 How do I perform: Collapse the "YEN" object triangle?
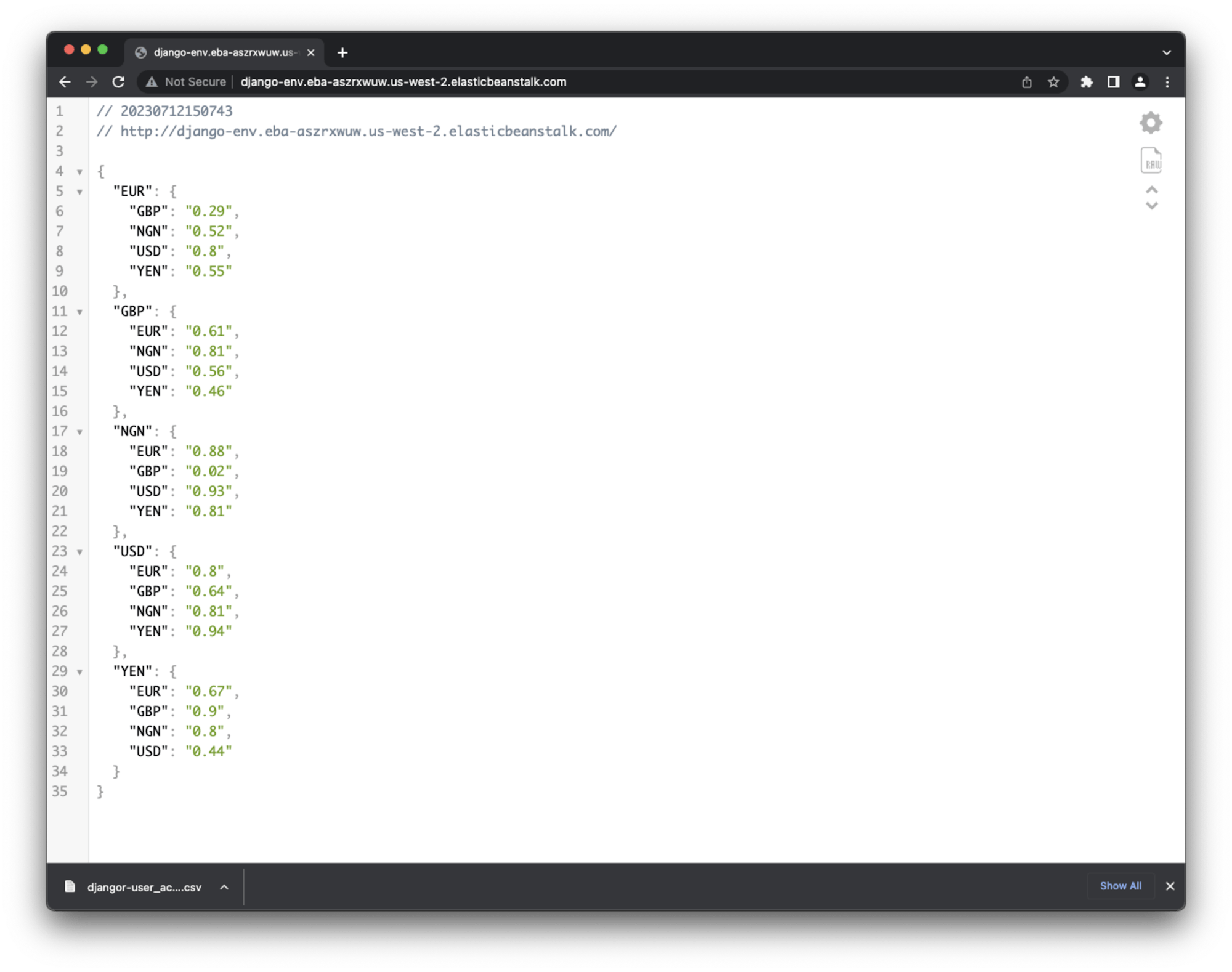[x=79, y=672]
